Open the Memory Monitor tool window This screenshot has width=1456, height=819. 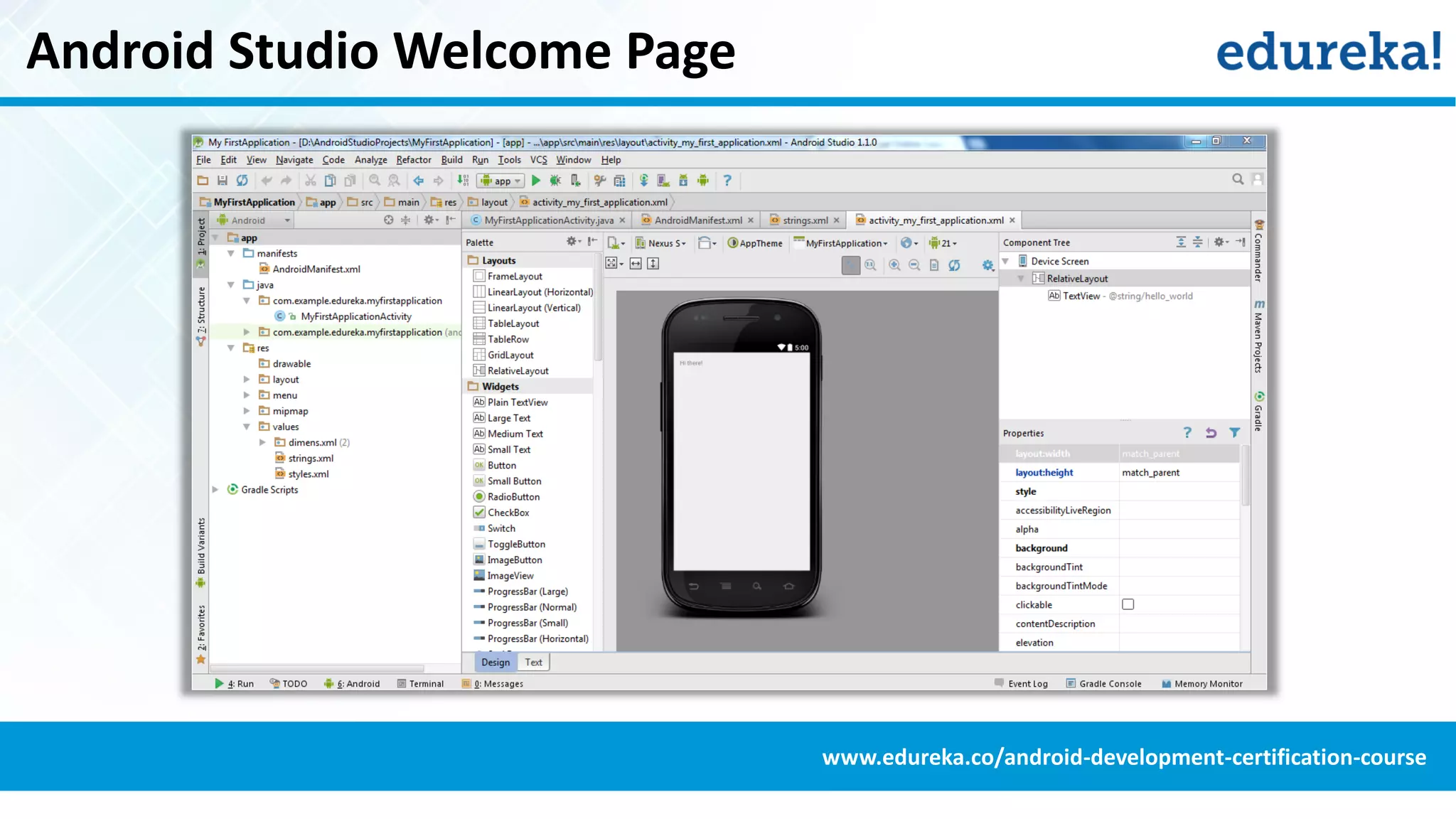(1202, 684)
